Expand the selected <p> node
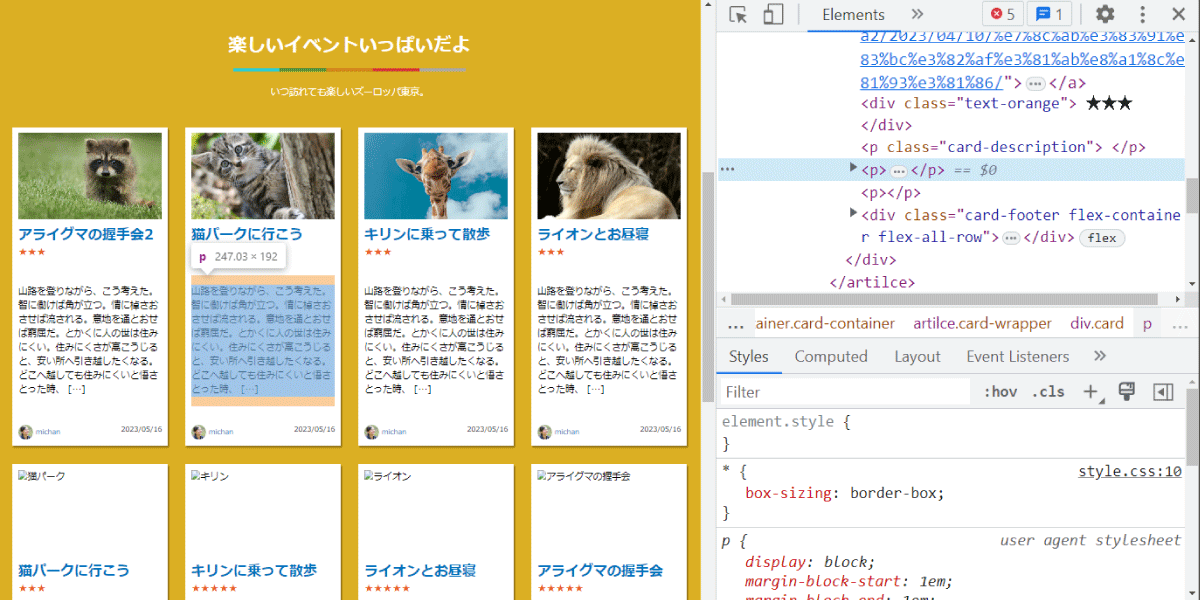Screen dimensions: 1200x600 click(x=853, y=169)
